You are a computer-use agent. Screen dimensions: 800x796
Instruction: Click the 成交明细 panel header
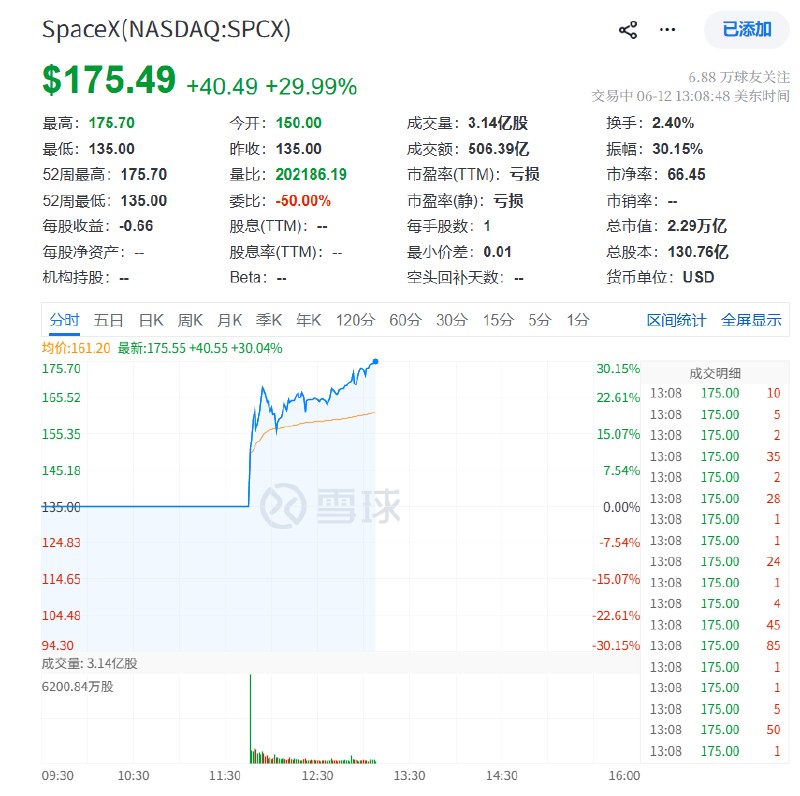pos(715,374)
